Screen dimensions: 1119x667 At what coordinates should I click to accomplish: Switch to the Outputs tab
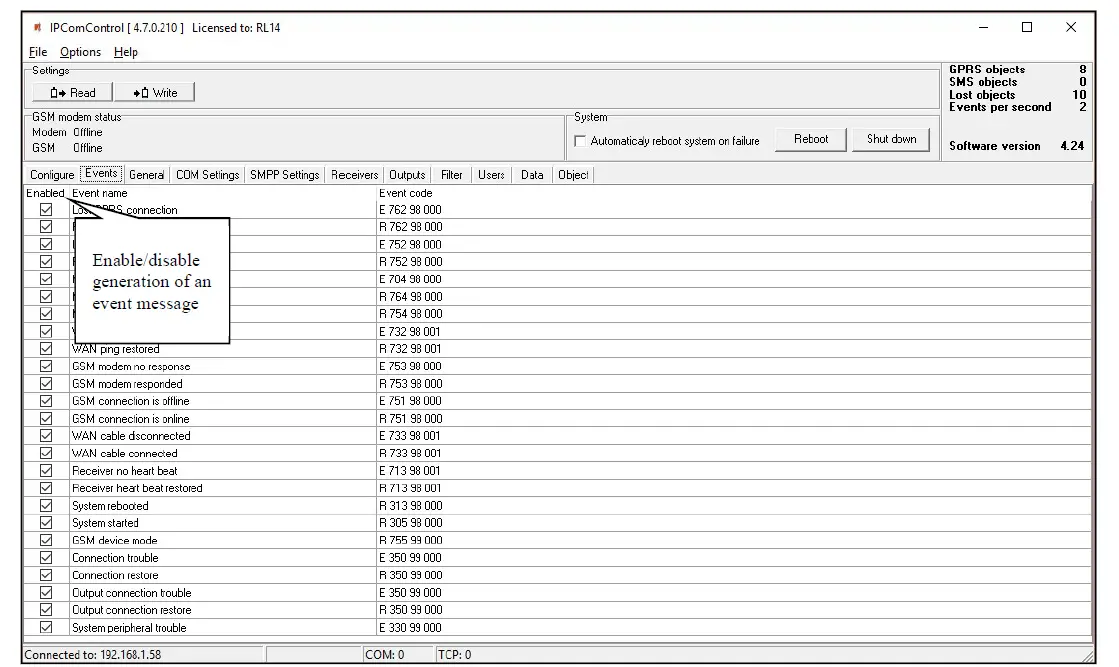407,175
